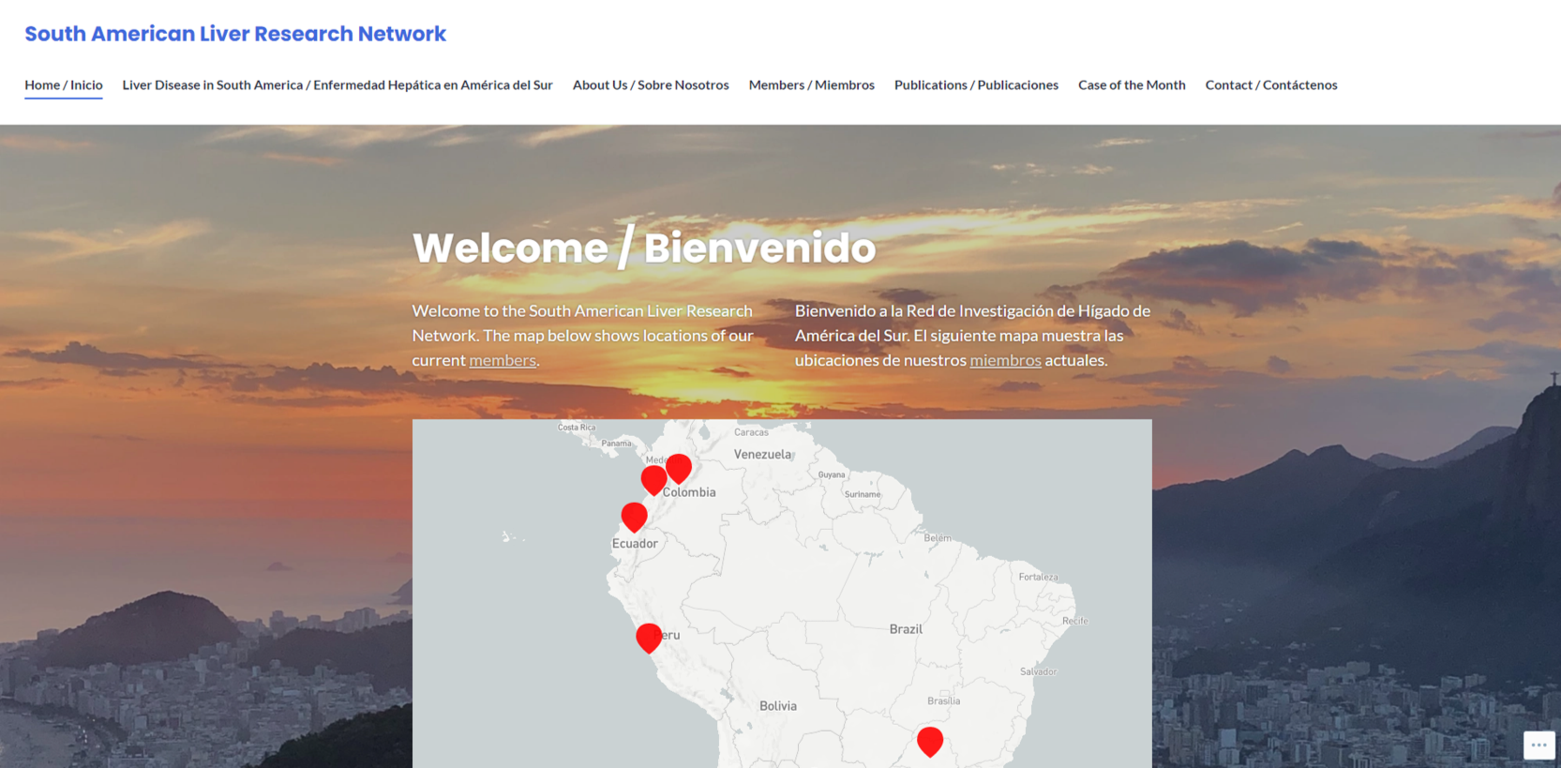
Task: Open the Members / Miembros menu item
Action: (x=811, y=85)
